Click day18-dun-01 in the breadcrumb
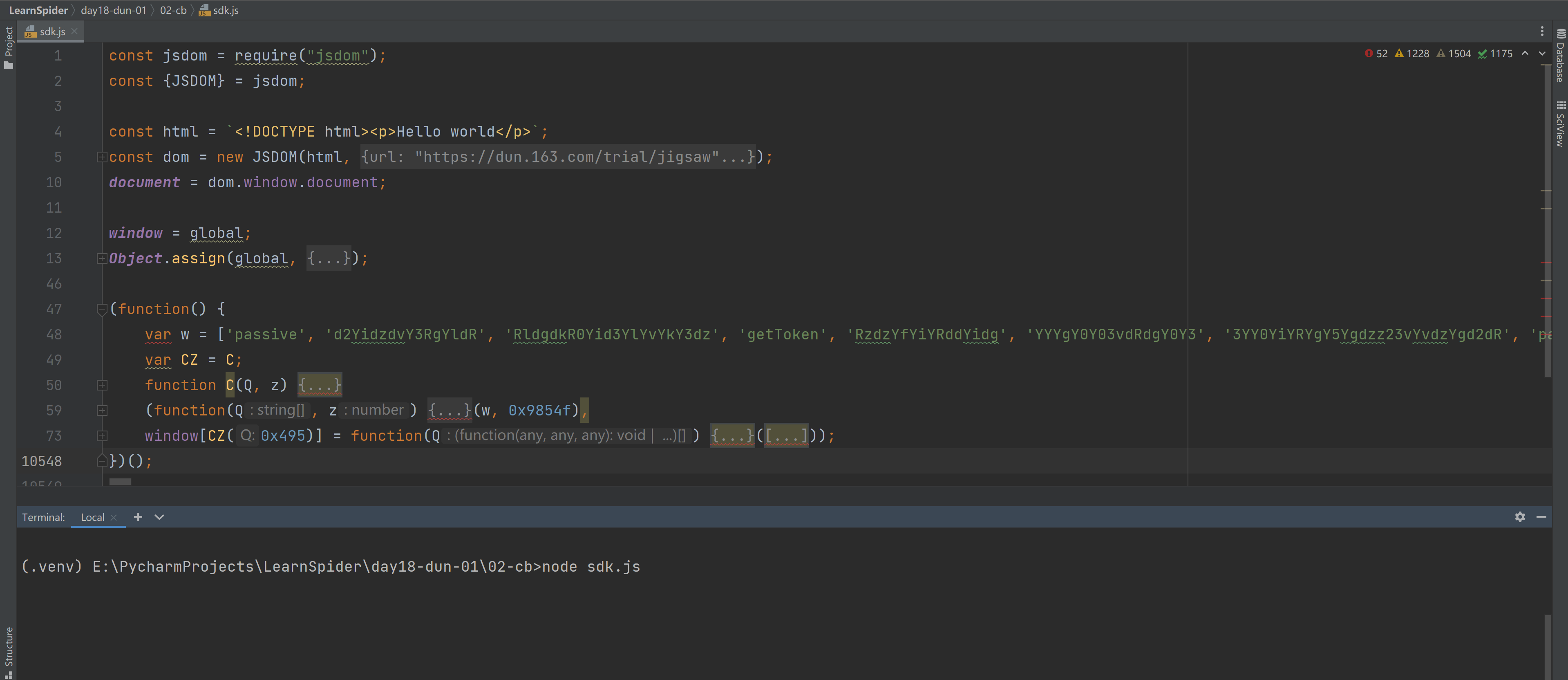This screenshot has height=680, width=1568. point(114,10)
